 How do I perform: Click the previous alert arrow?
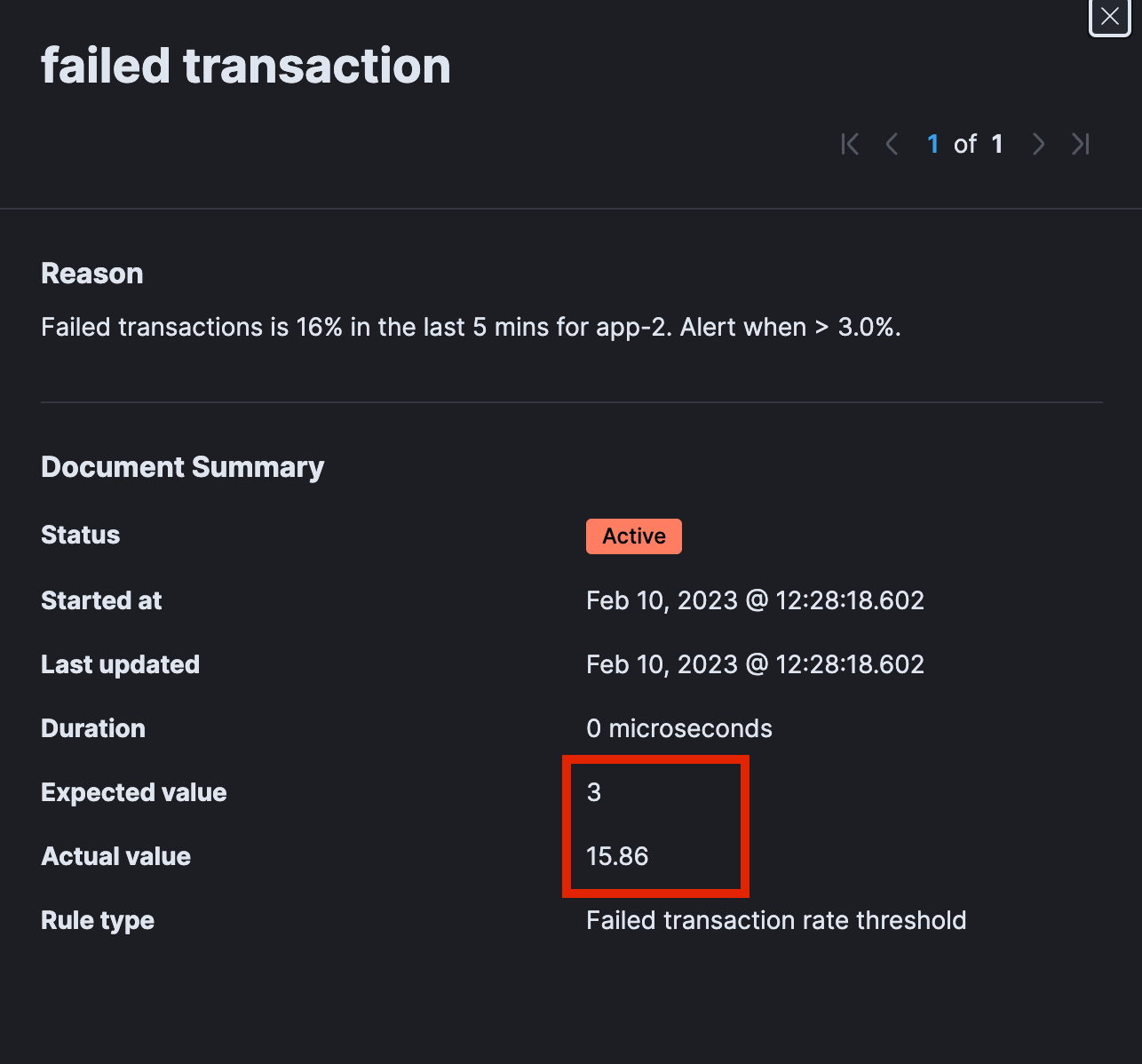click(892, 143)
